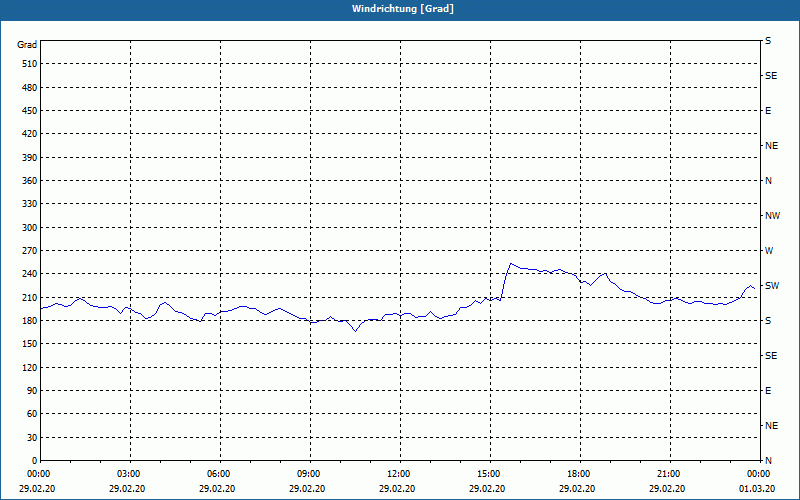Click the NE compass label below 60 level

click(x=772, y=426)
